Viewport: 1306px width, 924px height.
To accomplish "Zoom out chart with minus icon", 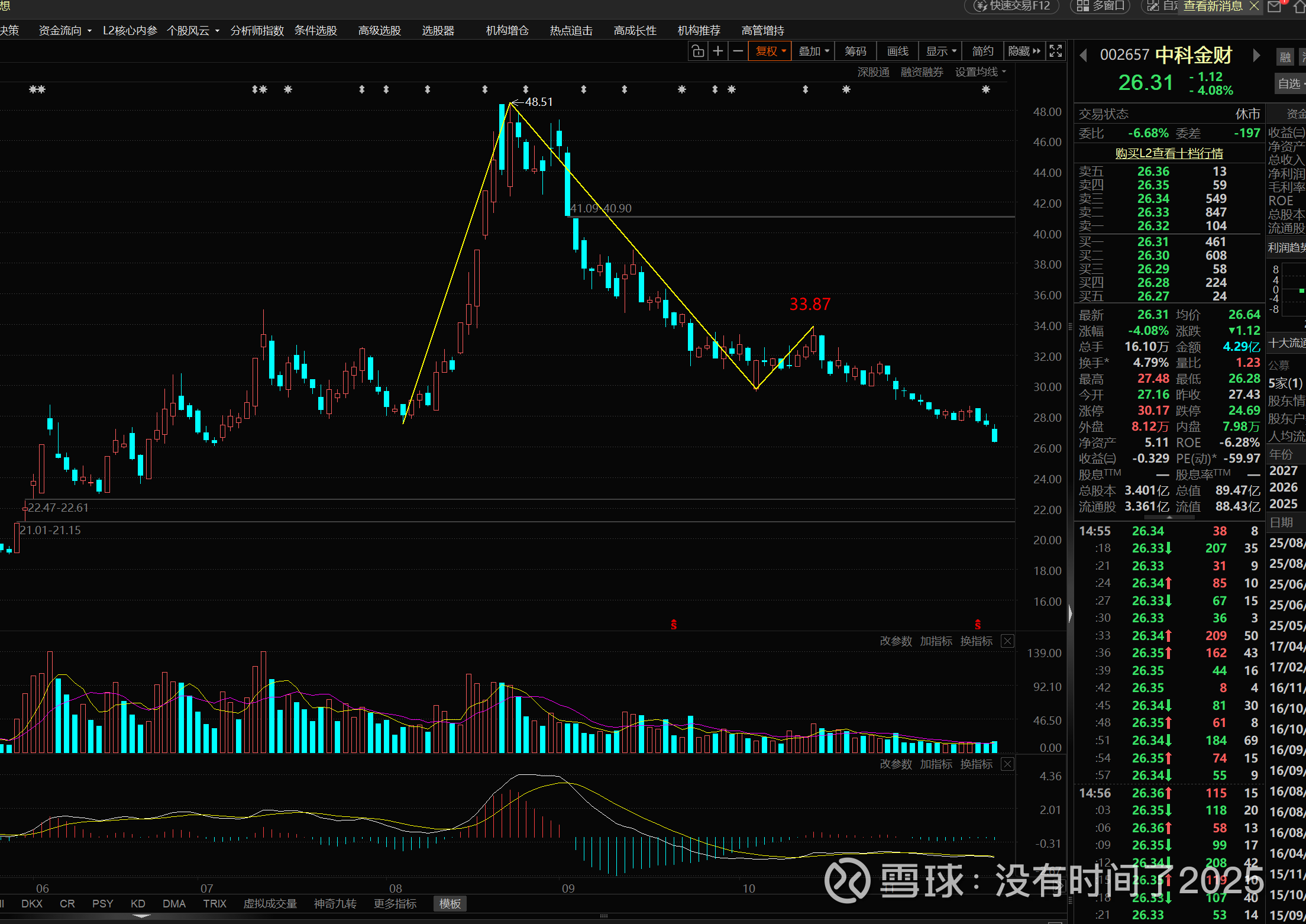I will pos(738,51).
